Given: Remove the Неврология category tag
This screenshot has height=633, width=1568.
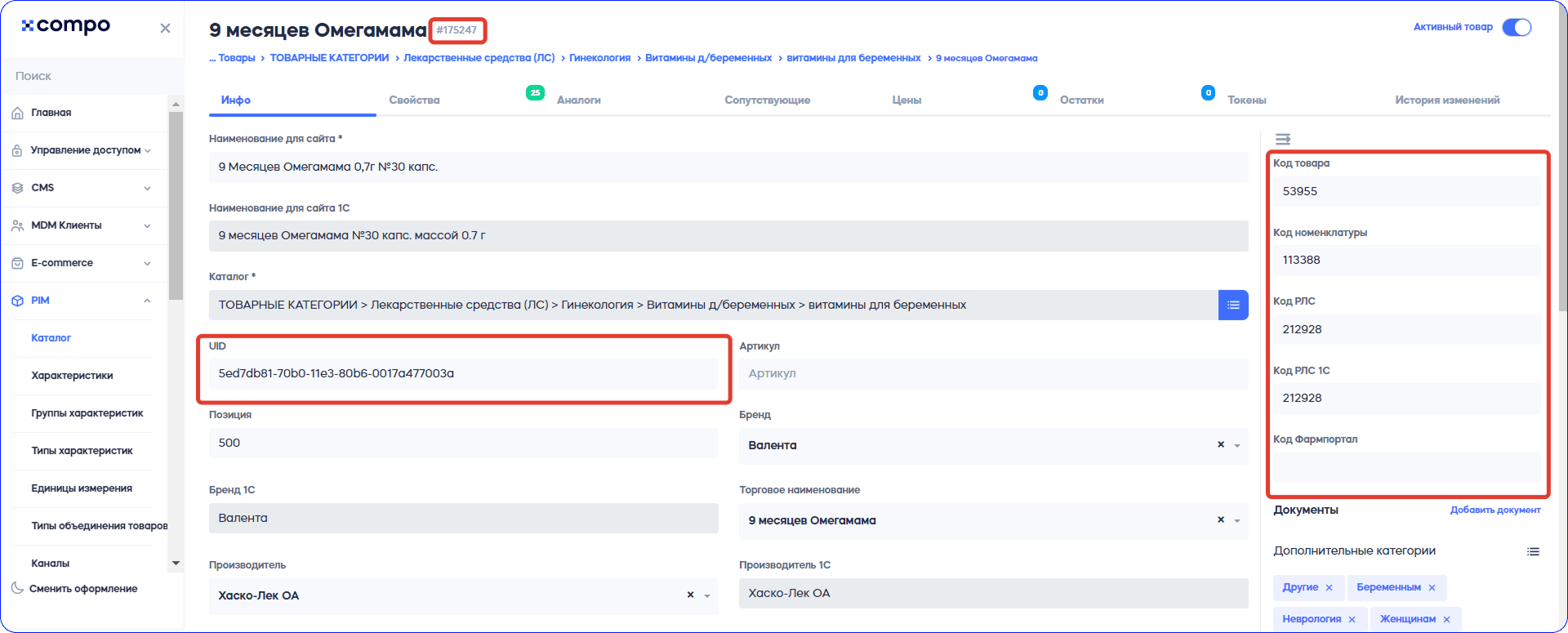Looking at the screenshot, I should tap(1352, 619).
